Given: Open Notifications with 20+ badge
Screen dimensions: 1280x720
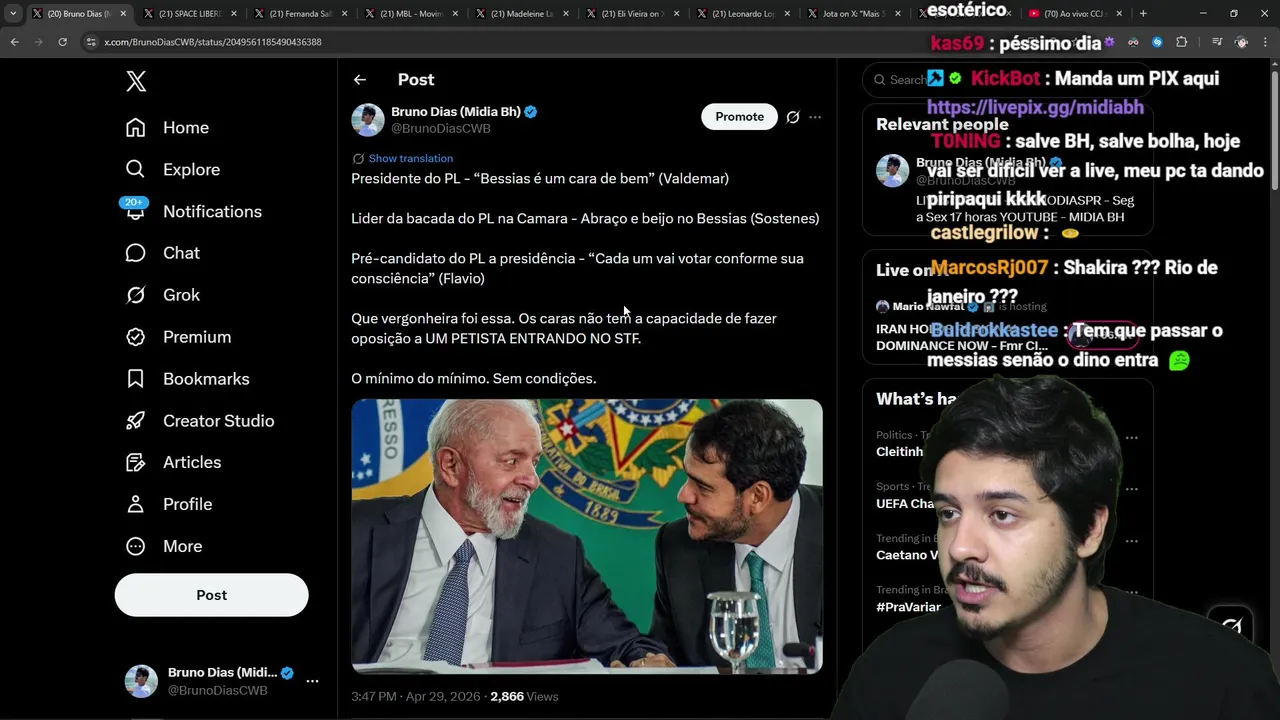Looking at the screenshot, I should [x=193, y=212].
